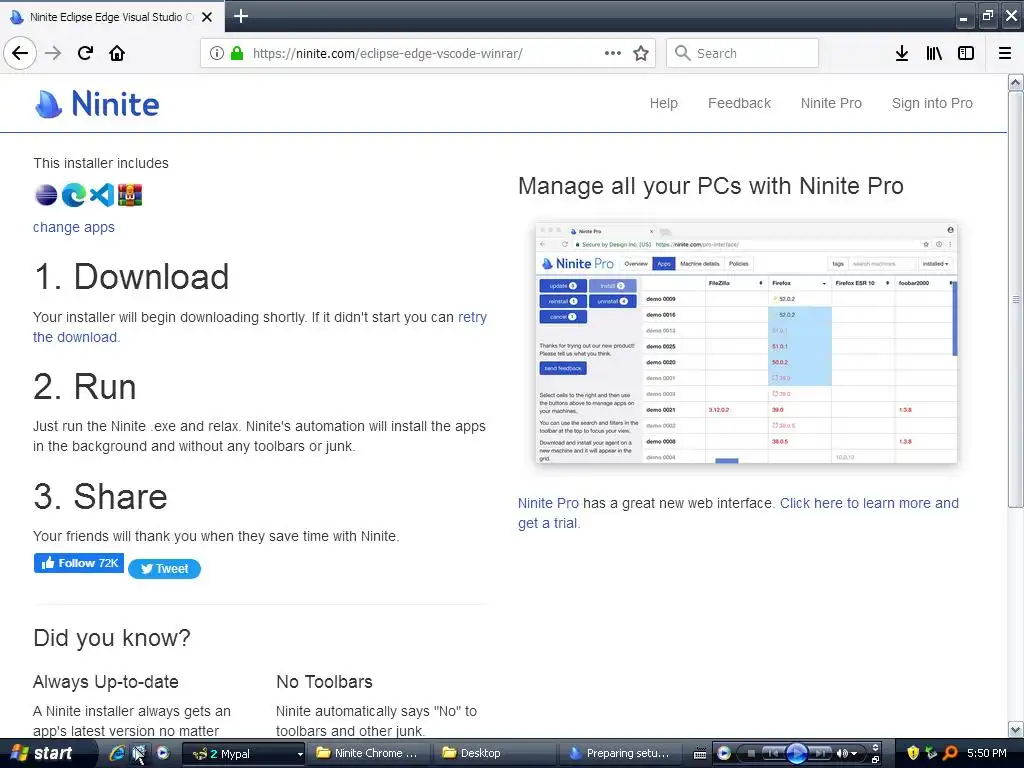1024x768 pixels.
Task: Click the page scrollbar up arrow
Action: (x=1015, y=82)
